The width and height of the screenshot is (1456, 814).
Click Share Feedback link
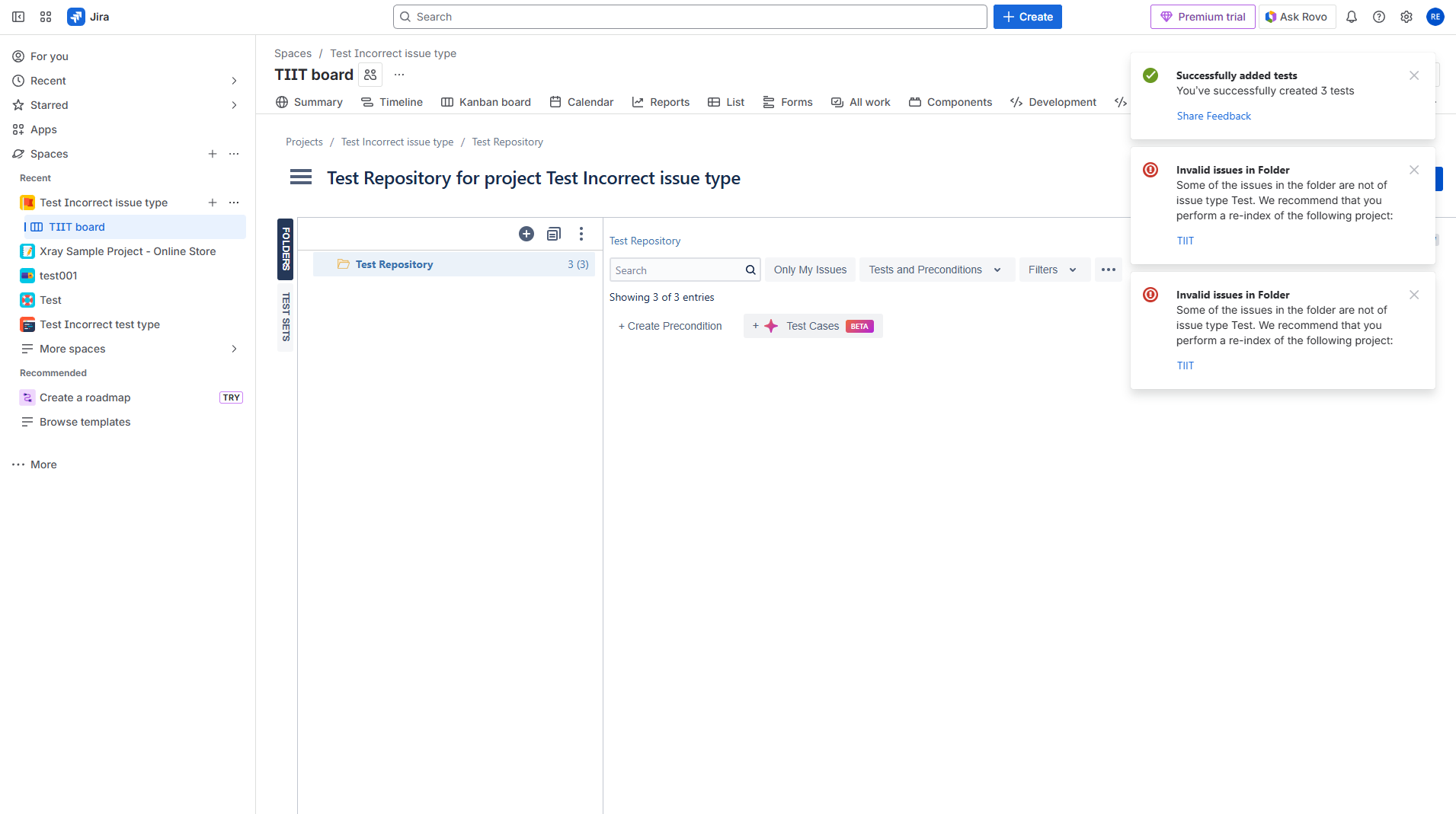click(x=1214, y=116)
